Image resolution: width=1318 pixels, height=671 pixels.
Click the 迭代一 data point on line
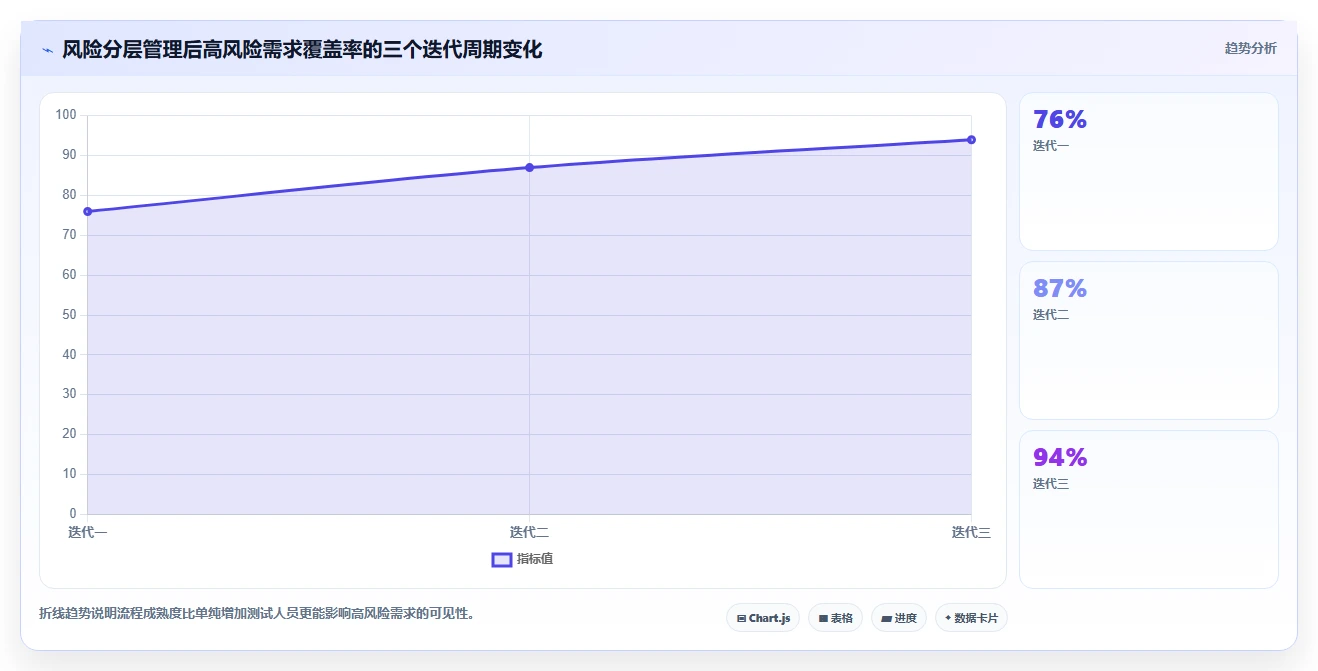88,211
